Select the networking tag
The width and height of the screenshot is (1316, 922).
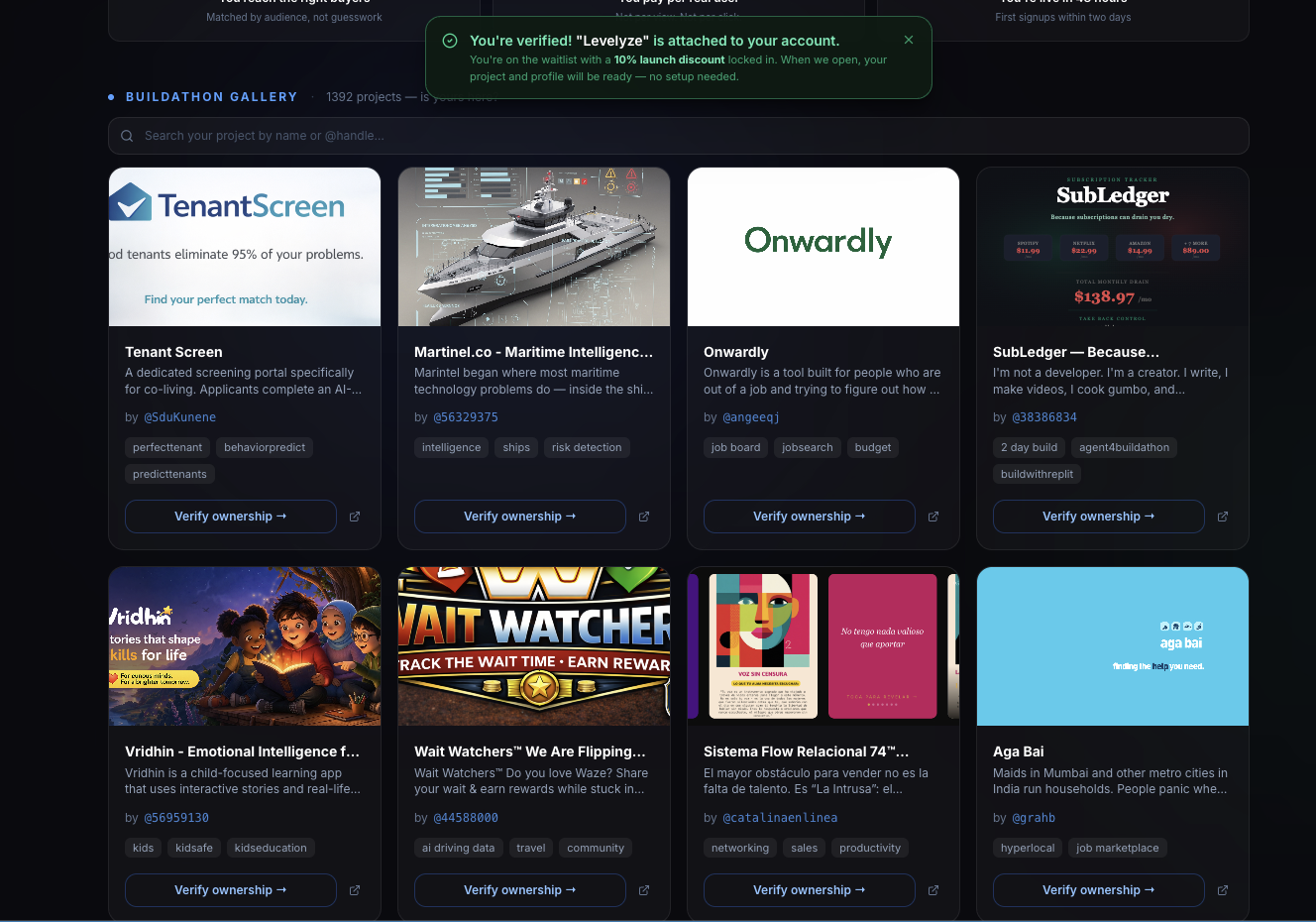click(x=740, y=848)
